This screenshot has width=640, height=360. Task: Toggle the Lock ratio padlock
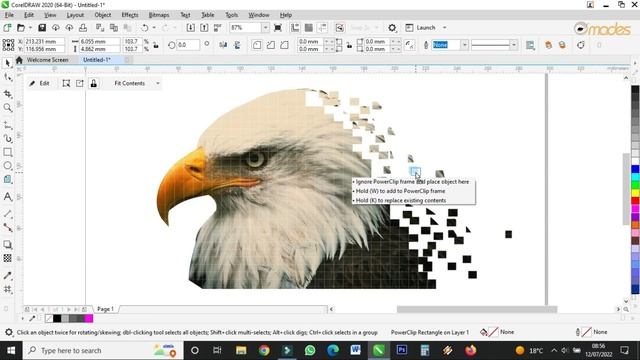156,45
